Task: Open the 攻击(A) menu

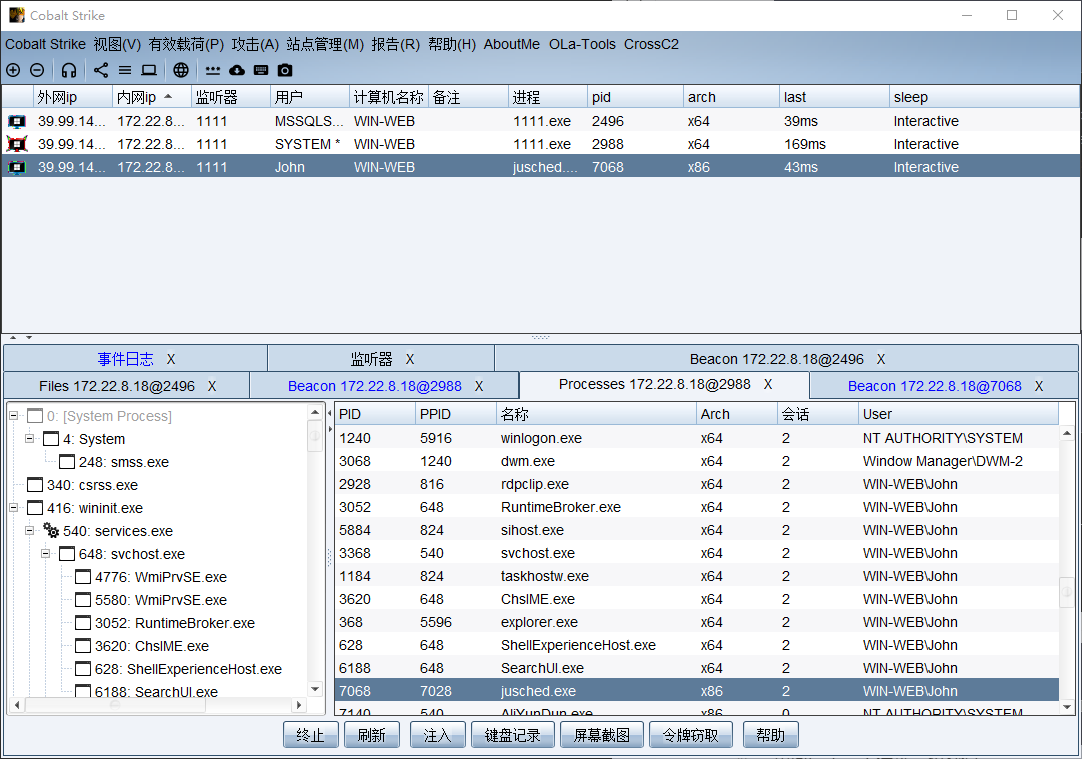Action: click(x=255, y=44)
